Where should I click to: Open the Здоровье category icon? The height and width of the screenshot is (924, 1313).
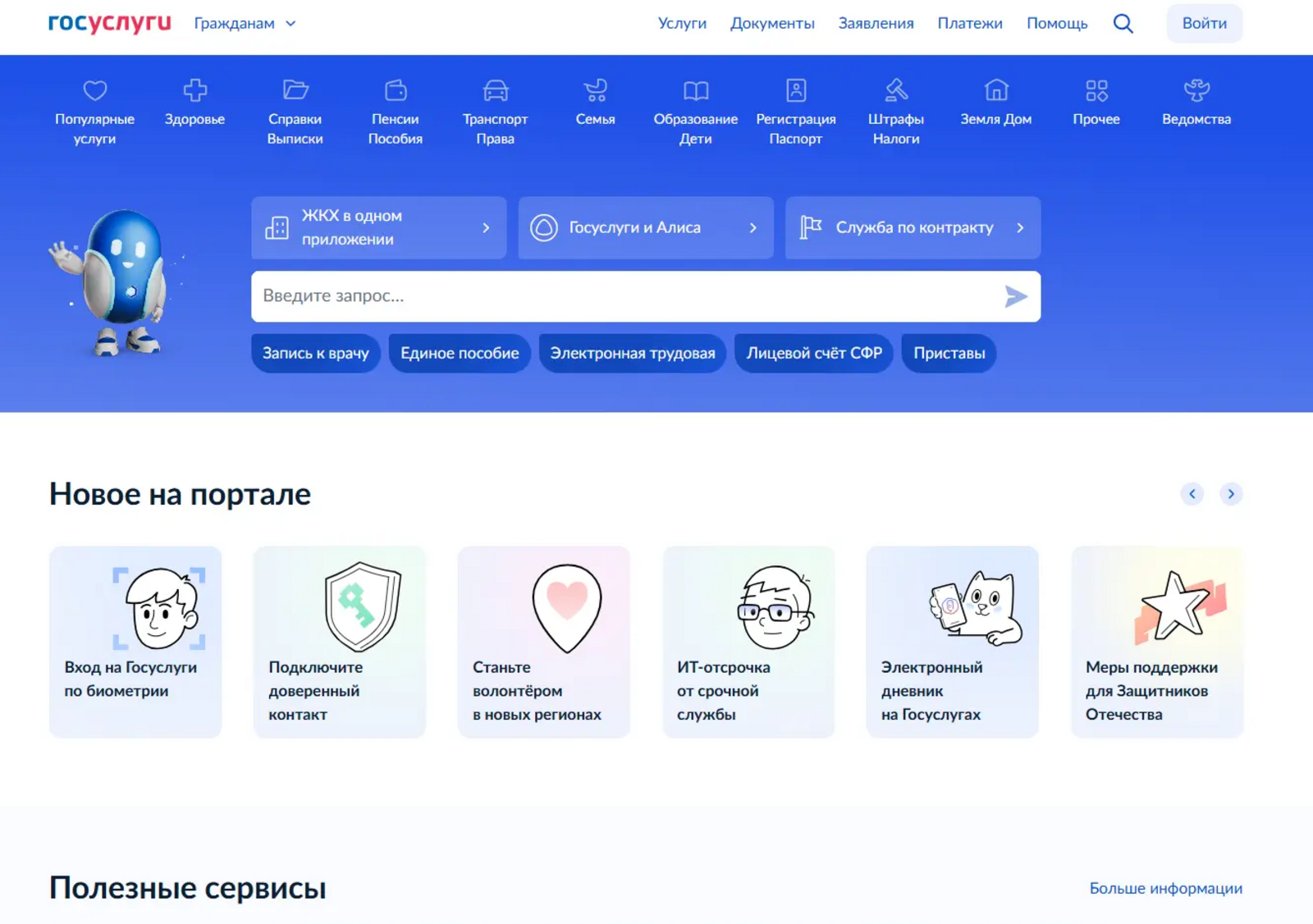195,89
